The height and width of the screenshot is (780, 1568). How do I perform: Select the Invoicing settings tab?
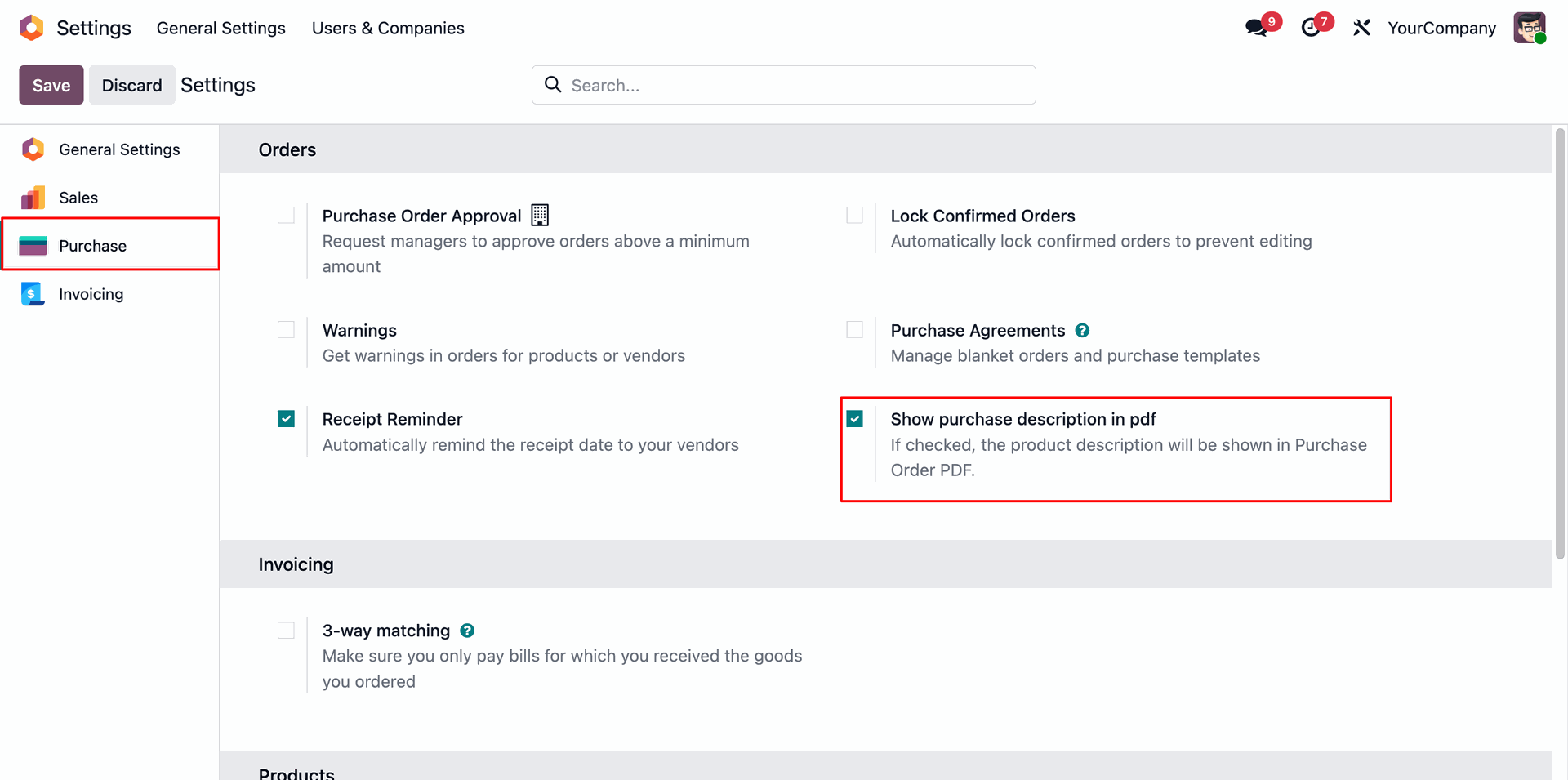[x=91, y=294]
